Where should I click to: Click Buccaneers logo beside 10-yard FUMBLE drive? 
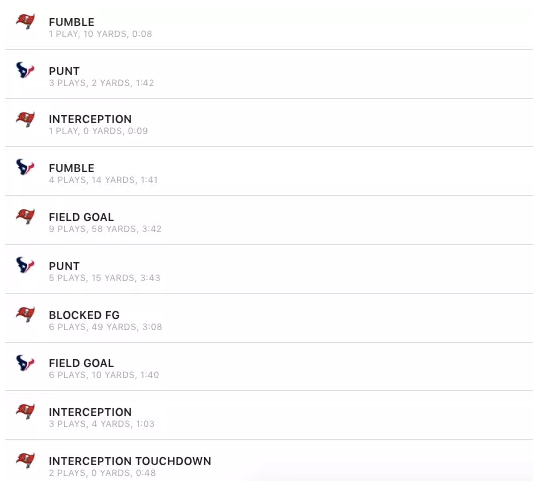tap(26, 21)
